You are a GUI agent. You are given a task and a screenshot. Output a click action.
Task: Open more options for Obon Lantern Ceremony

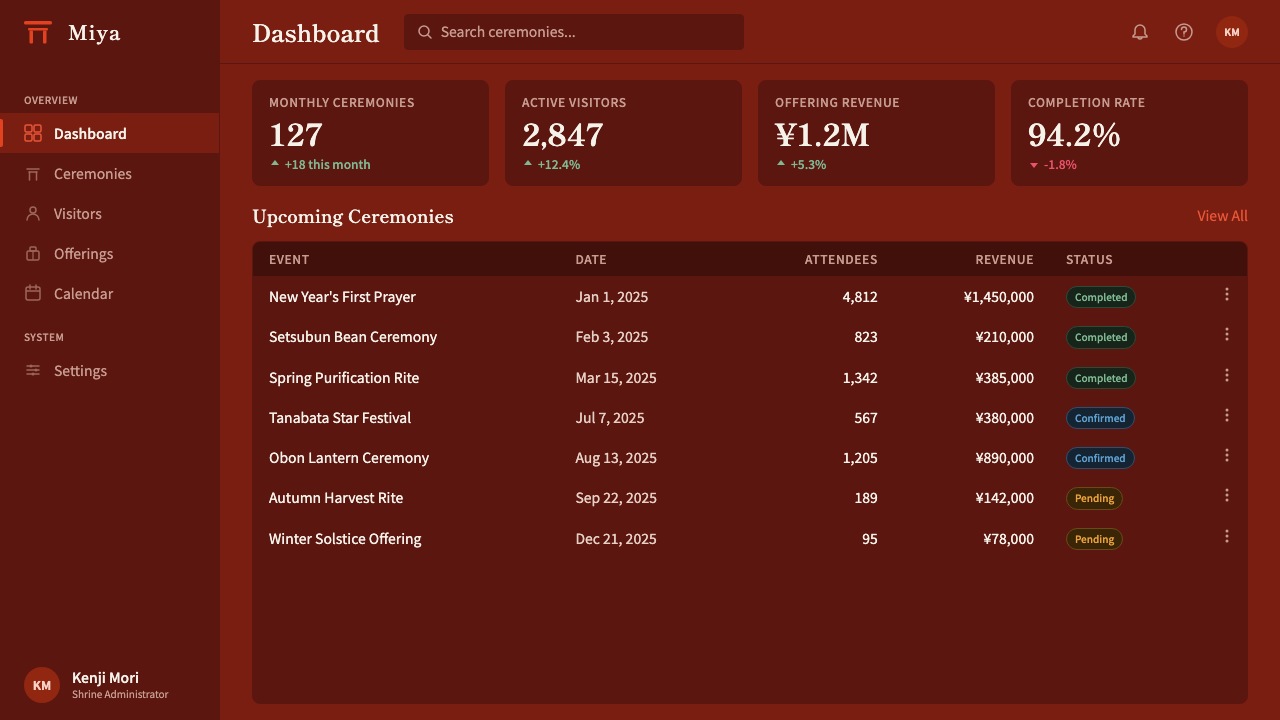1227,456
